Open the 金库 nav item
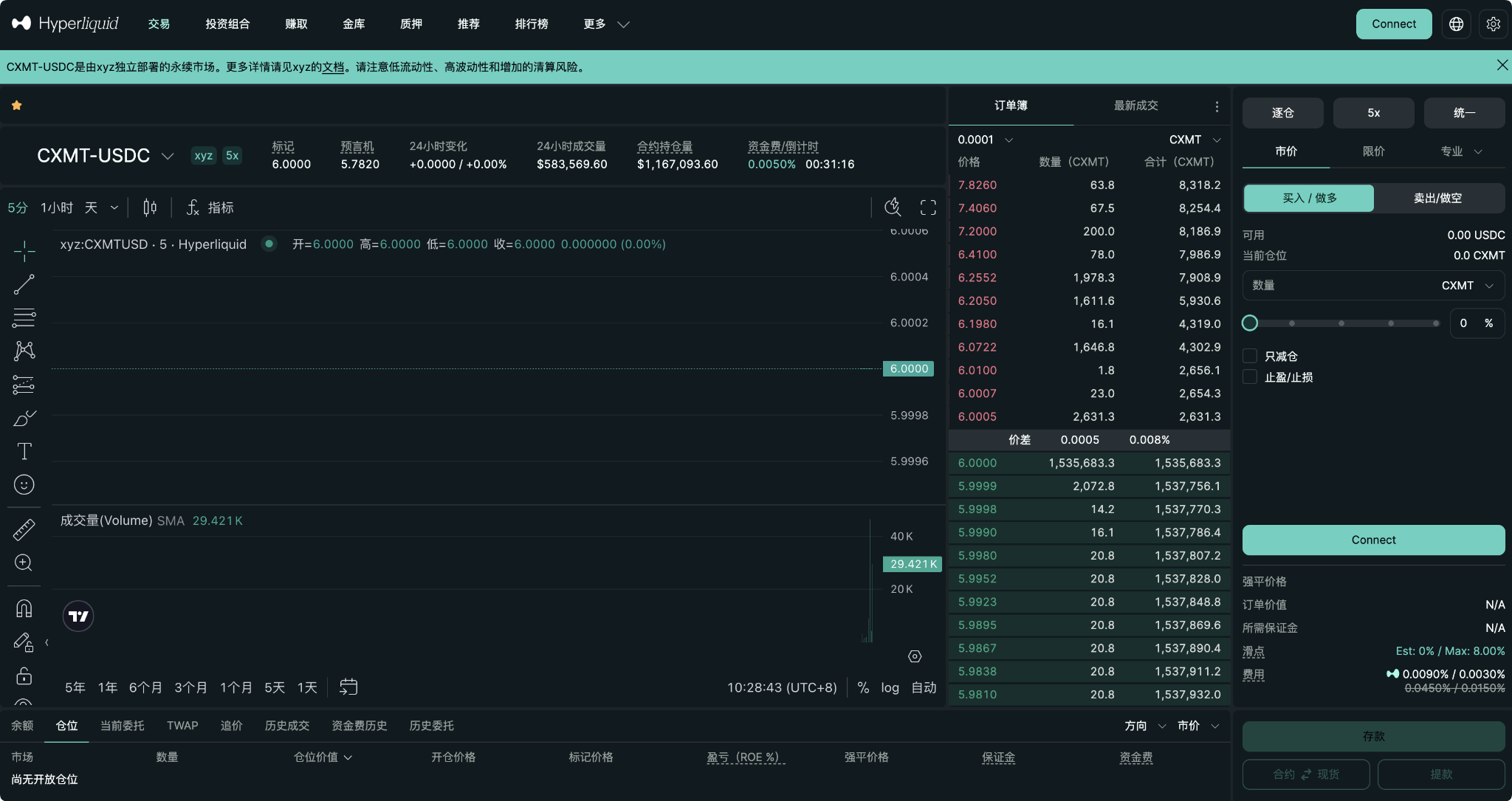This screenshot has height=801, width=1512. coord(354,24)
